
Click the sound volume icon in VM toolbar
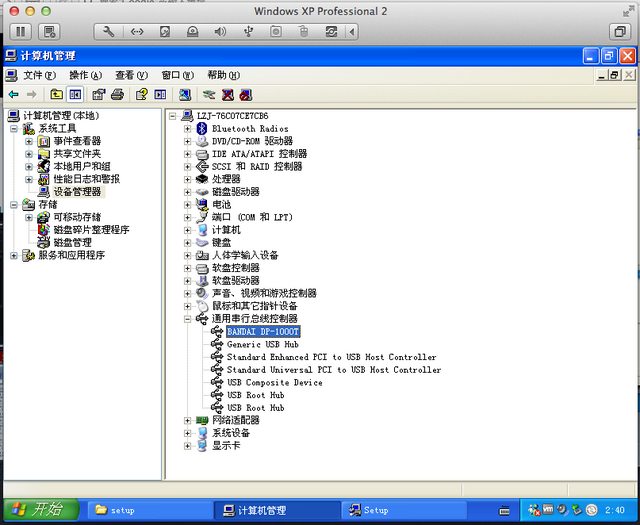click(x=220, y=32)
